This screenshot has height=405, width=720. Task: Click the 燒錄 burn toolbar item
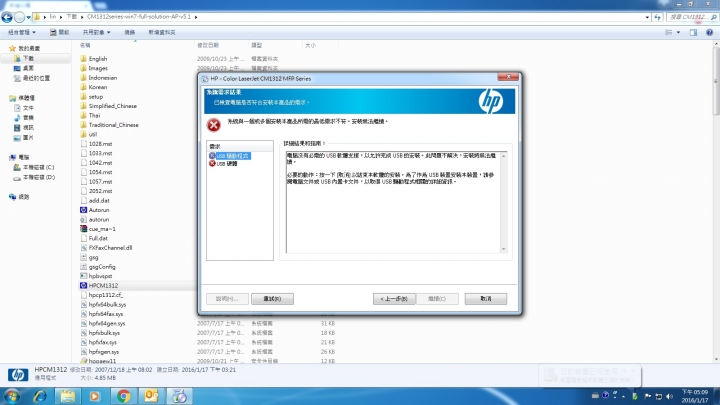tap(130, 32)
